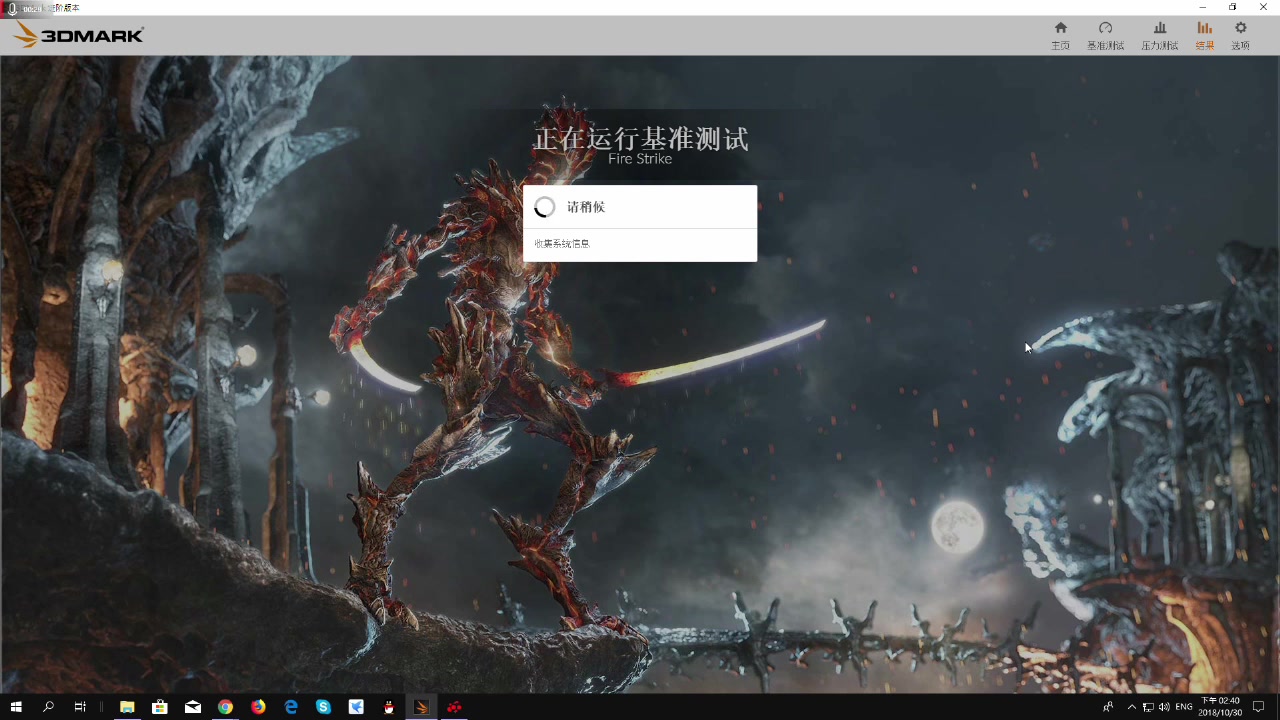The image size is (1280, 720).
Task: Open the Action Center notifications
Action: coord(1259,707)
